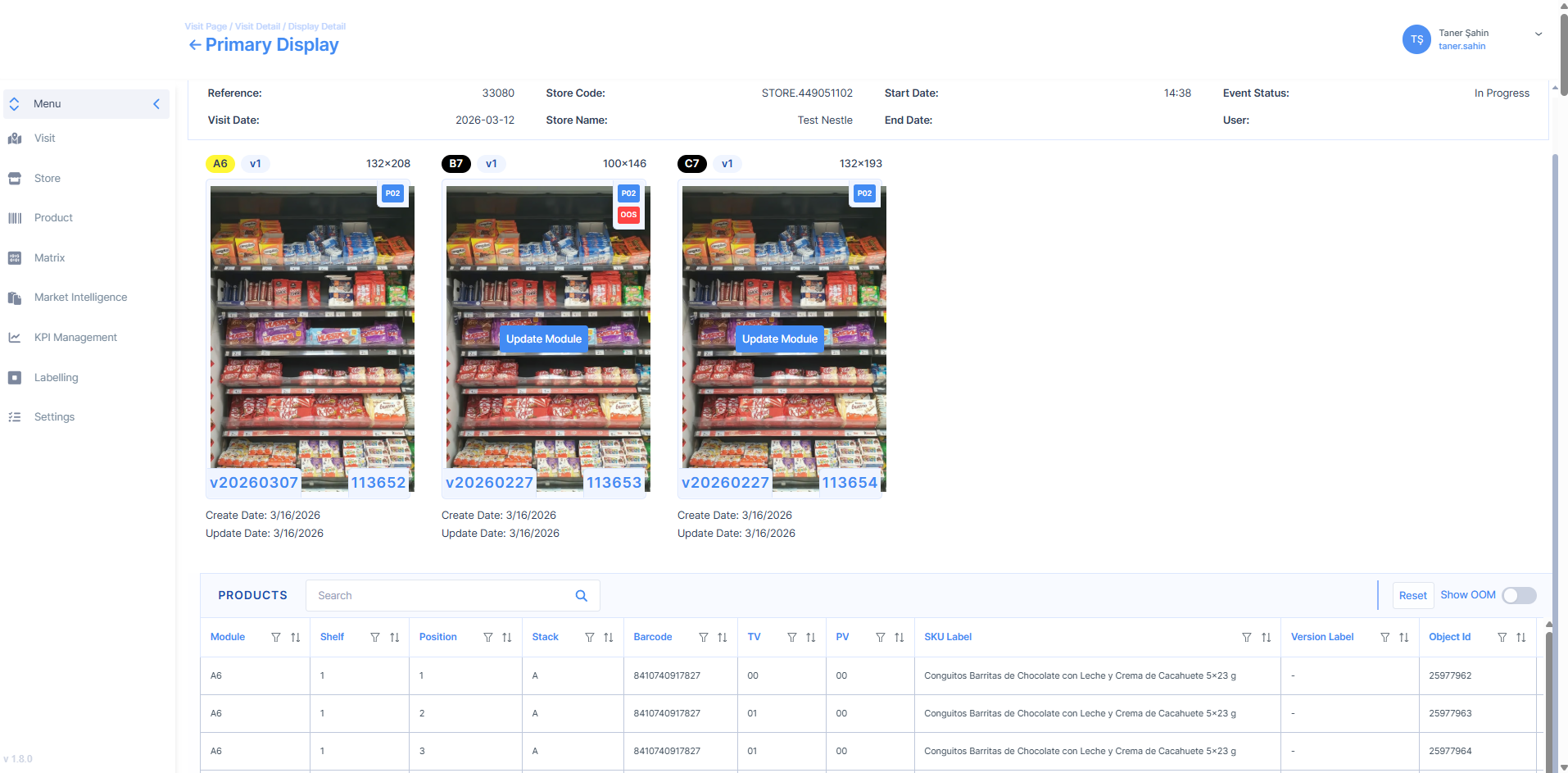Click the OOS badge on B7 image

pos(628,215)
